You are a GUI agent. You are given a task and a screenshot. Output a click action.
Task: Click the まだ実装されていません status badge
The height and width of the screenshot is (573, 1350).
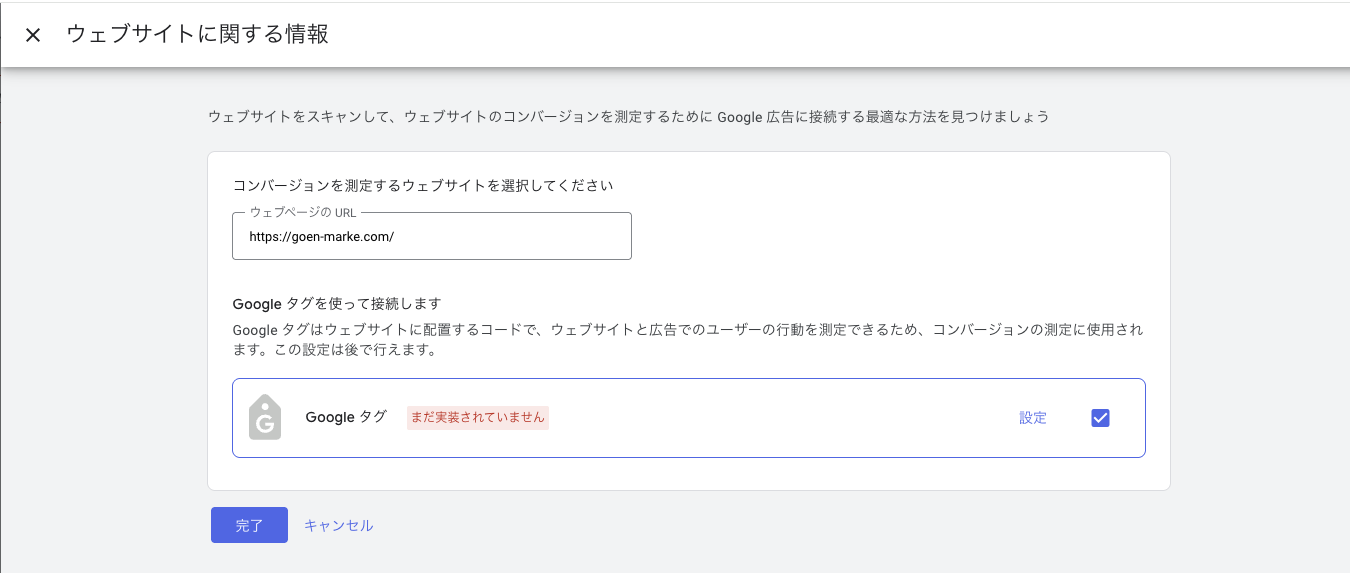[x=478, y=418]
